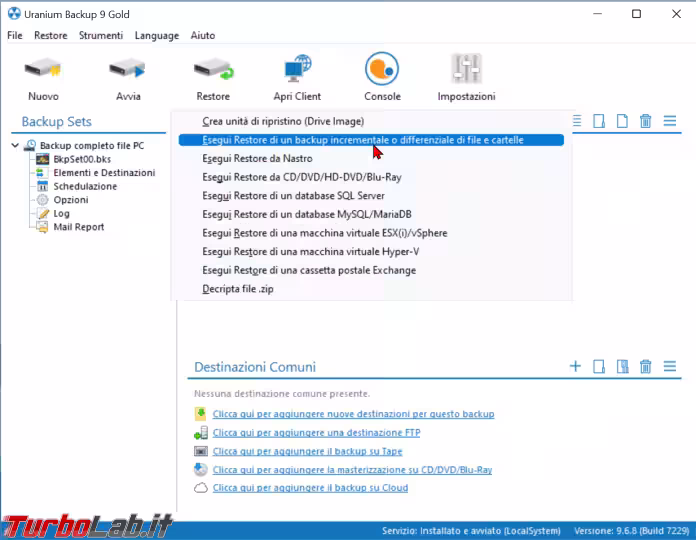Select Esegui Restore di un database SQL Server
This screenshot has height=540, width=696.
coord(371,196)
